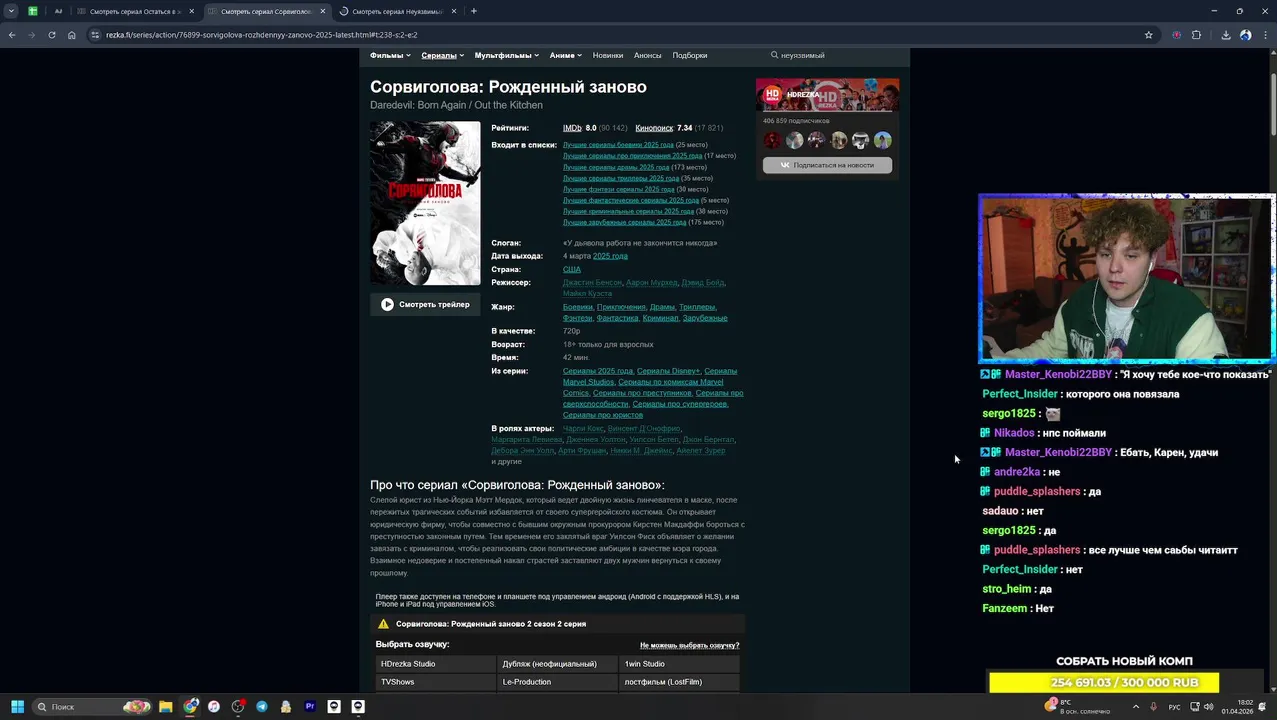1277x720 pixels.
Task: Open the weather widget showing 8°C
Action: click(x=1078, y=706)
